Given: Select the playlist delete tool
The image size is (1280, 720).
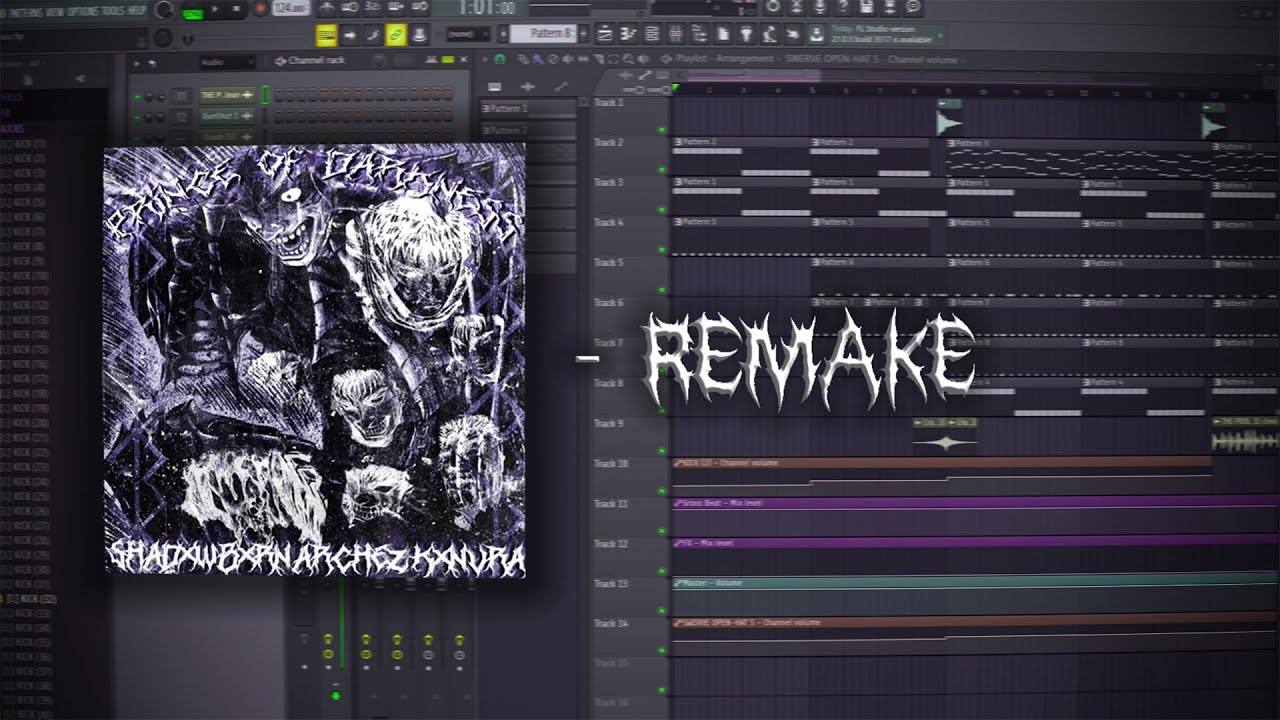Looking at the screenshot, I should tap(552, 59).
